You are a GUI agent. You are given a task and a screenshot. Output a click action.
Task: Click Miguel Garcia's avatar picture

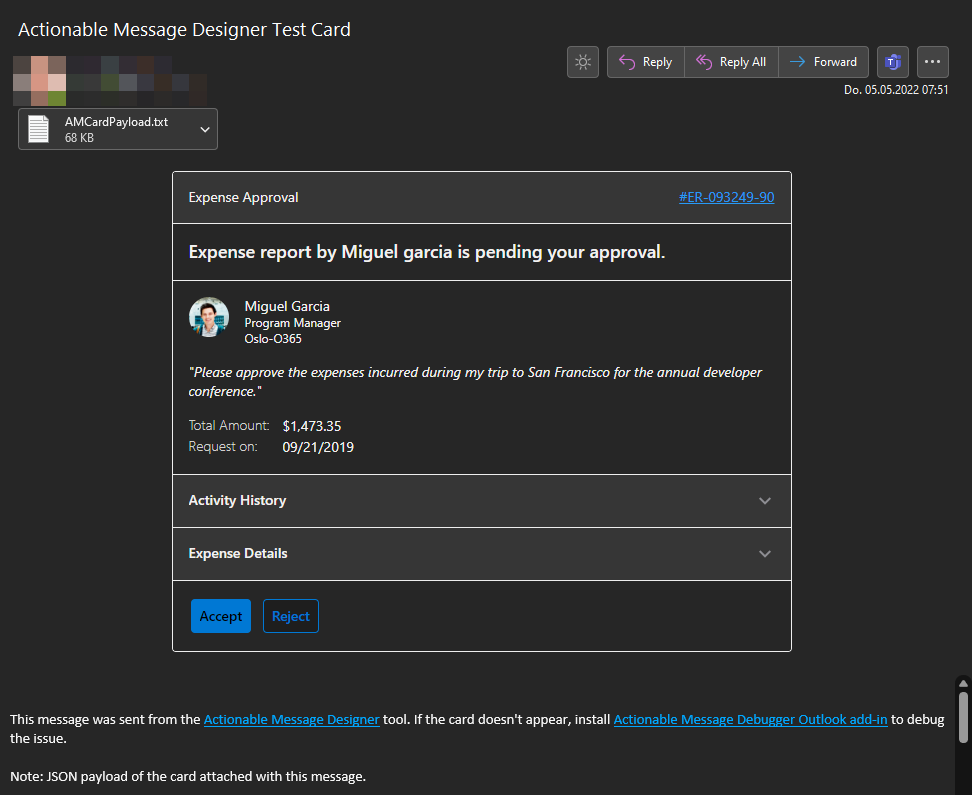pos(208,316)
